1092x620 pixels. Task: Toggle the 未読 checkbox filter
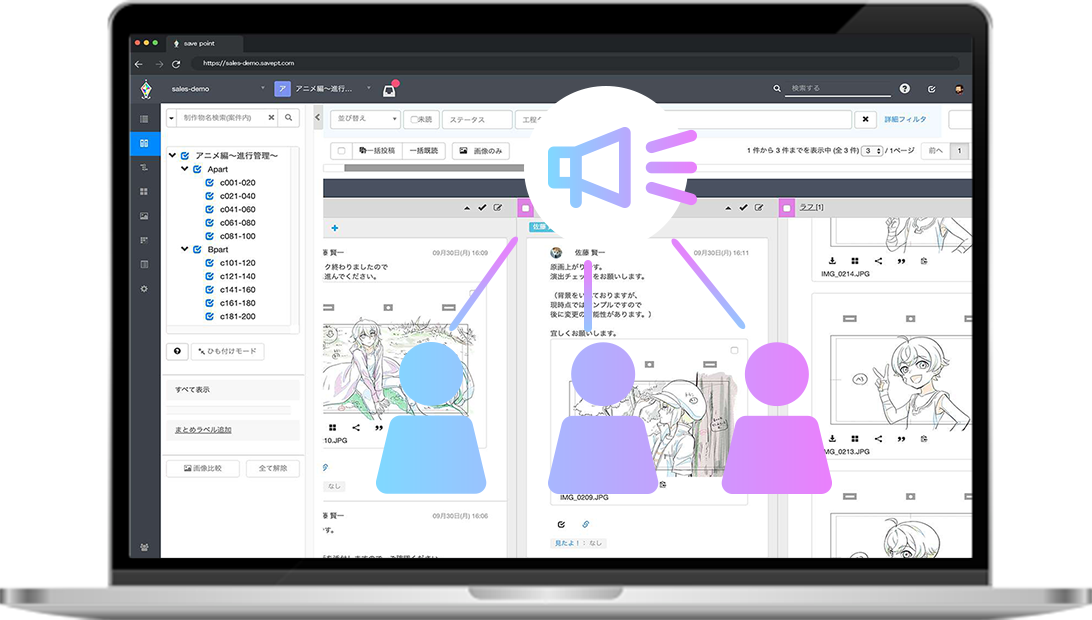tap(414, 120)
